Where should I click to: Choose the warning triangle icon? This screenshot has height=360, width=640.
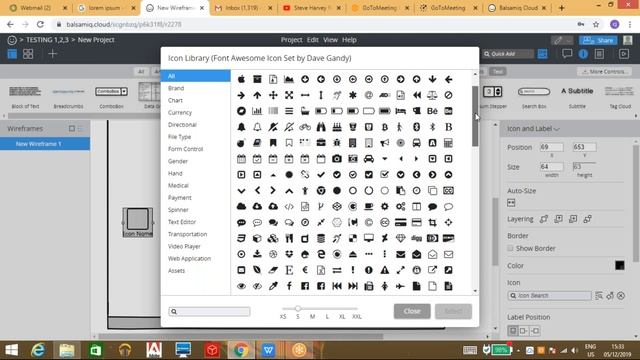(x=384, y=270)
